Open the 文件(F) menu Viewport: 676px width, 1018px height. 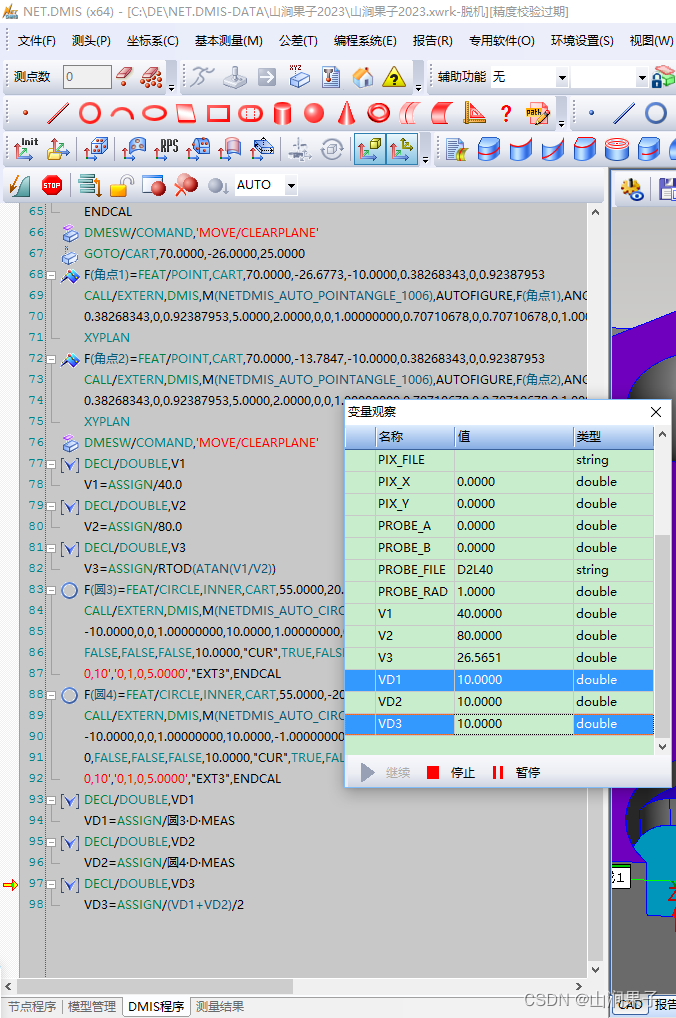[x=36, y=41]
